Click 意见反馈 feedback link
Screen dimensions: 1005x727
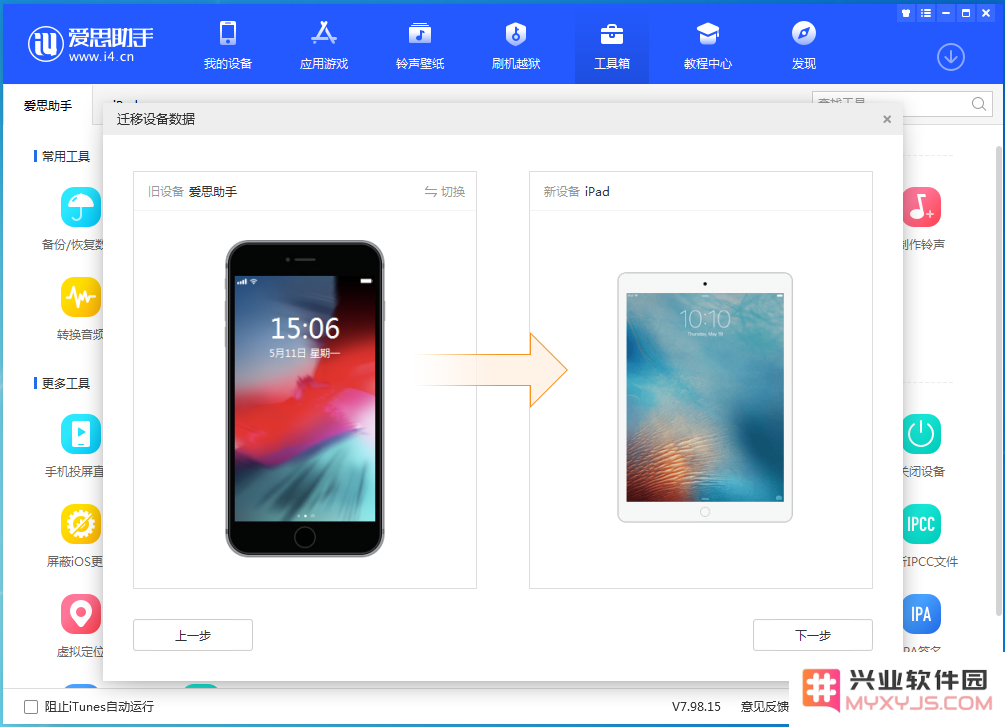pyautogui.click(x=765, y=706)
